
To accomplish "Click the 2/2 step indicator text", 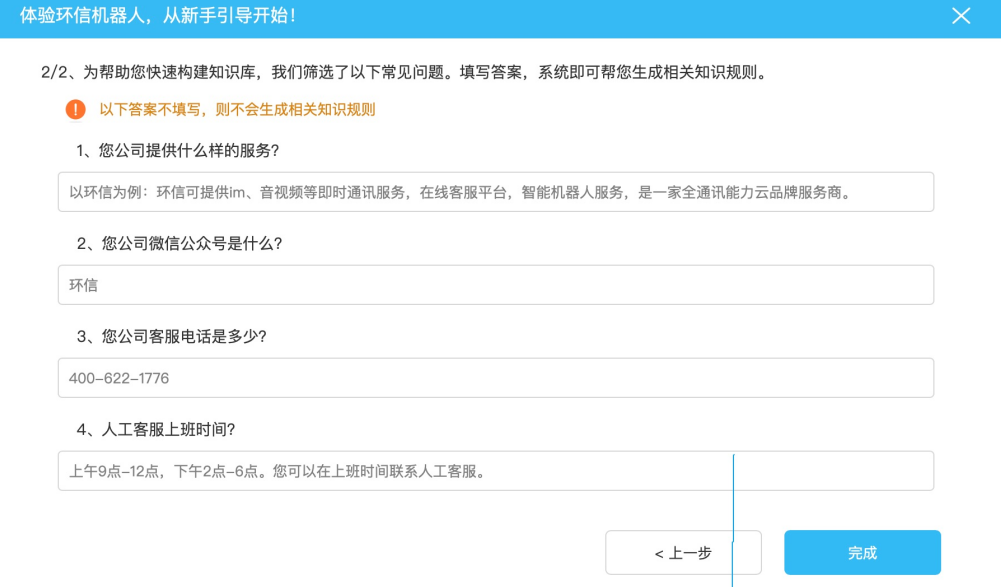I will point(52,73).
